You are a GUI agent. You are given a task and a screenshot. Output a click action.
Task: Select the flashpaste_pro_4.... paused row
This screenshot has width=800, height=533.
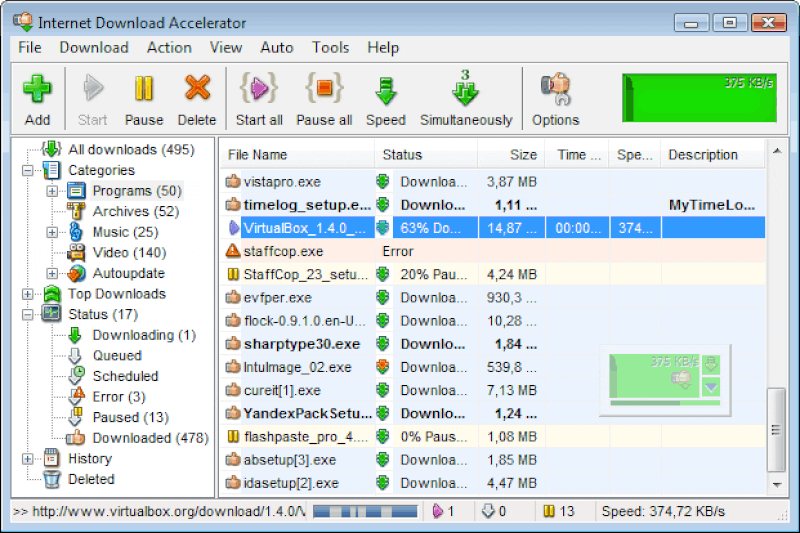(493, 437)
